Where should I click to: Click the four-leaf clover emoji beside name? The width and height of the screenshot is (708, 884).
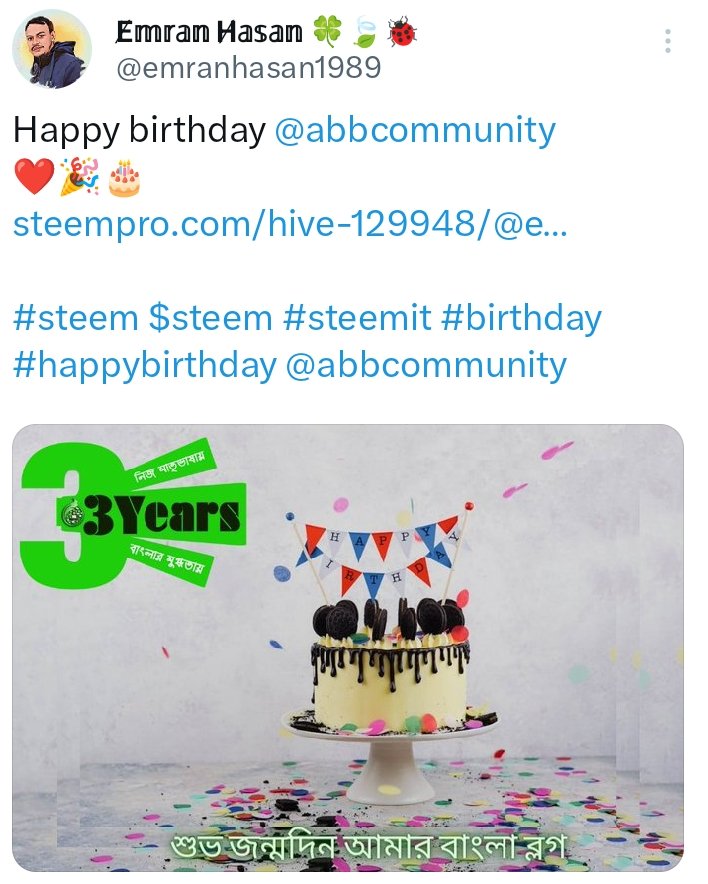pos(328,32)
